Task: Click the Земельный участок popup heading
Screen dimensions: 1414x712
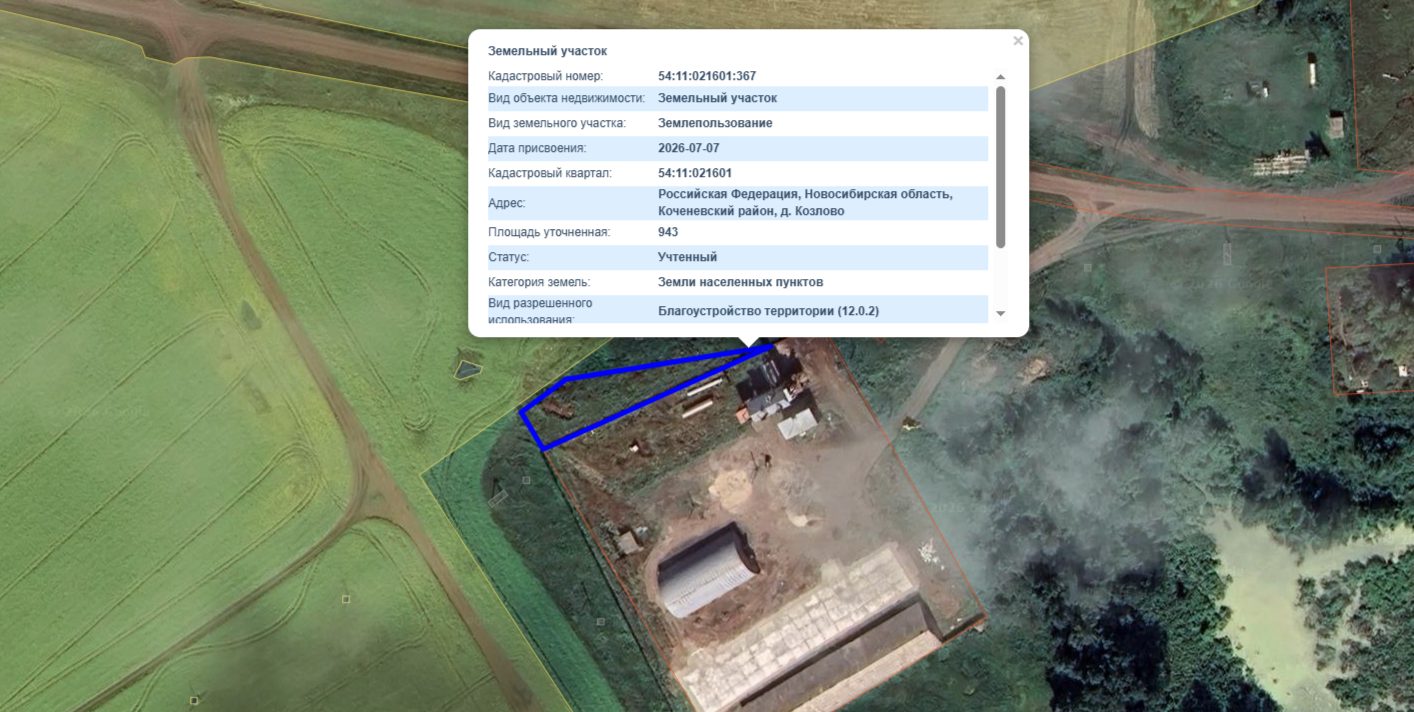Action: [x=547, y=51]
